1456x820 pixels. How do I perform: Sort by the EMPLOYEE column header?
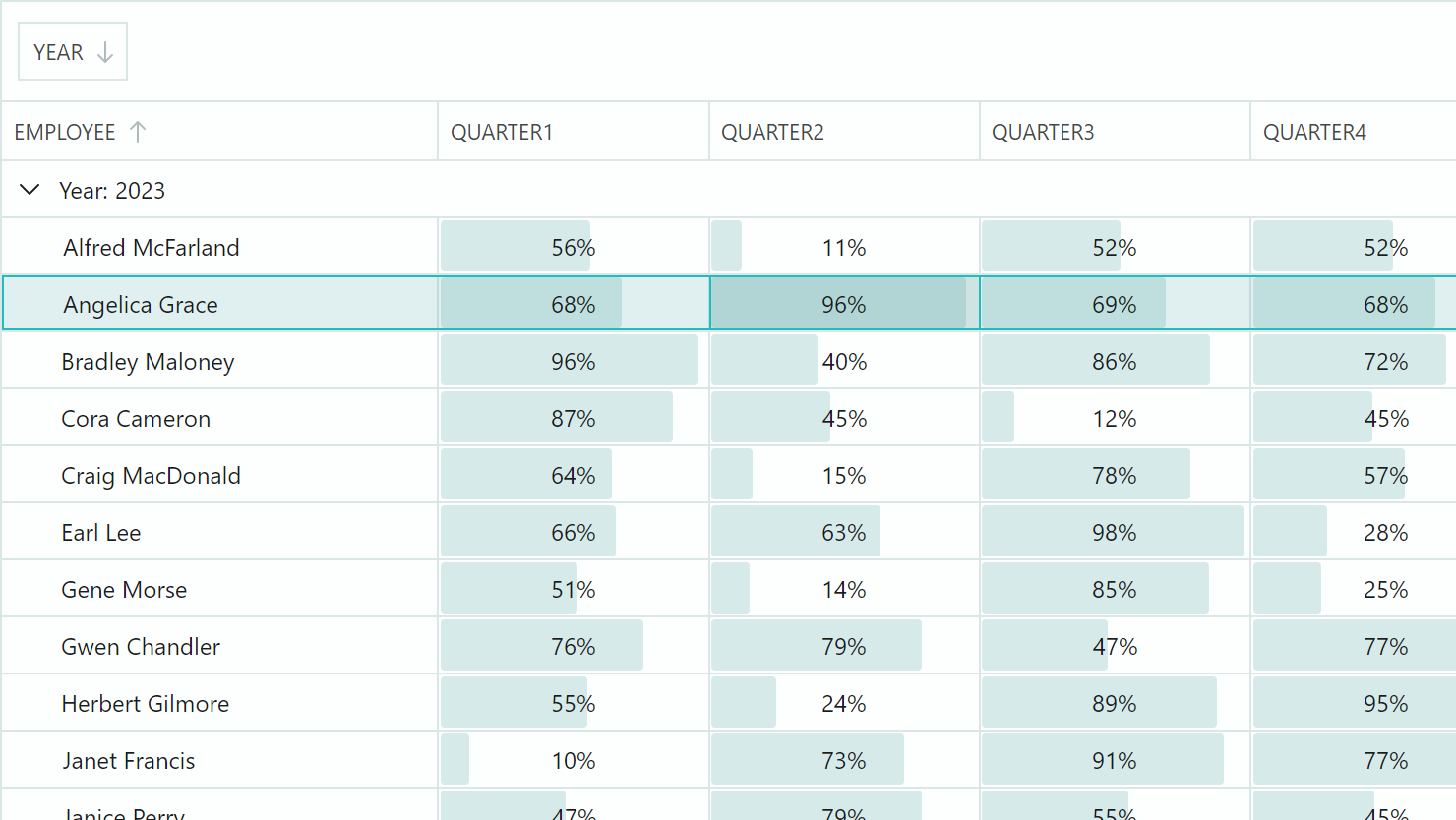tap(65, 132)
